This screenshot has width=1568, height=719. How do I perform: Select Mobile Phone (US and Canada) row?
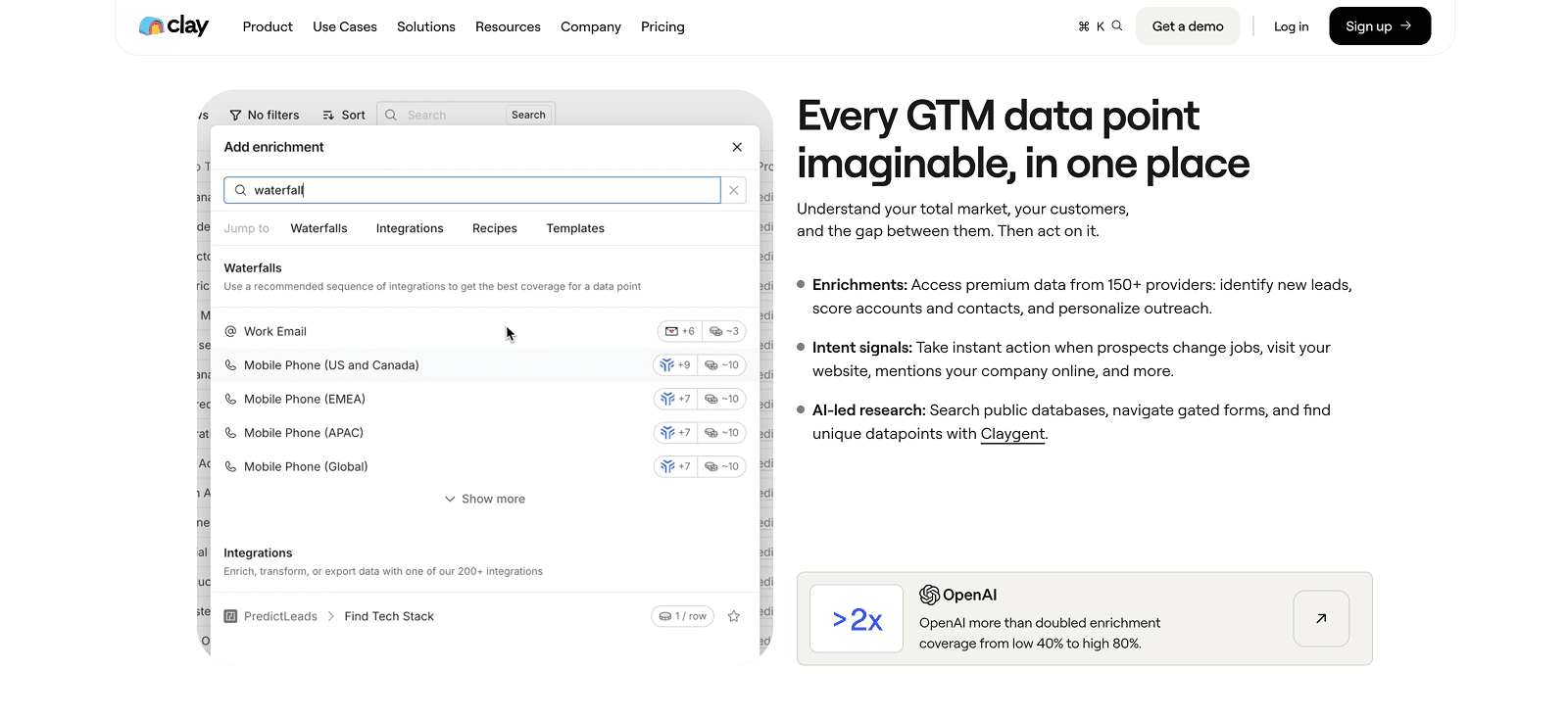coord(485,365)
